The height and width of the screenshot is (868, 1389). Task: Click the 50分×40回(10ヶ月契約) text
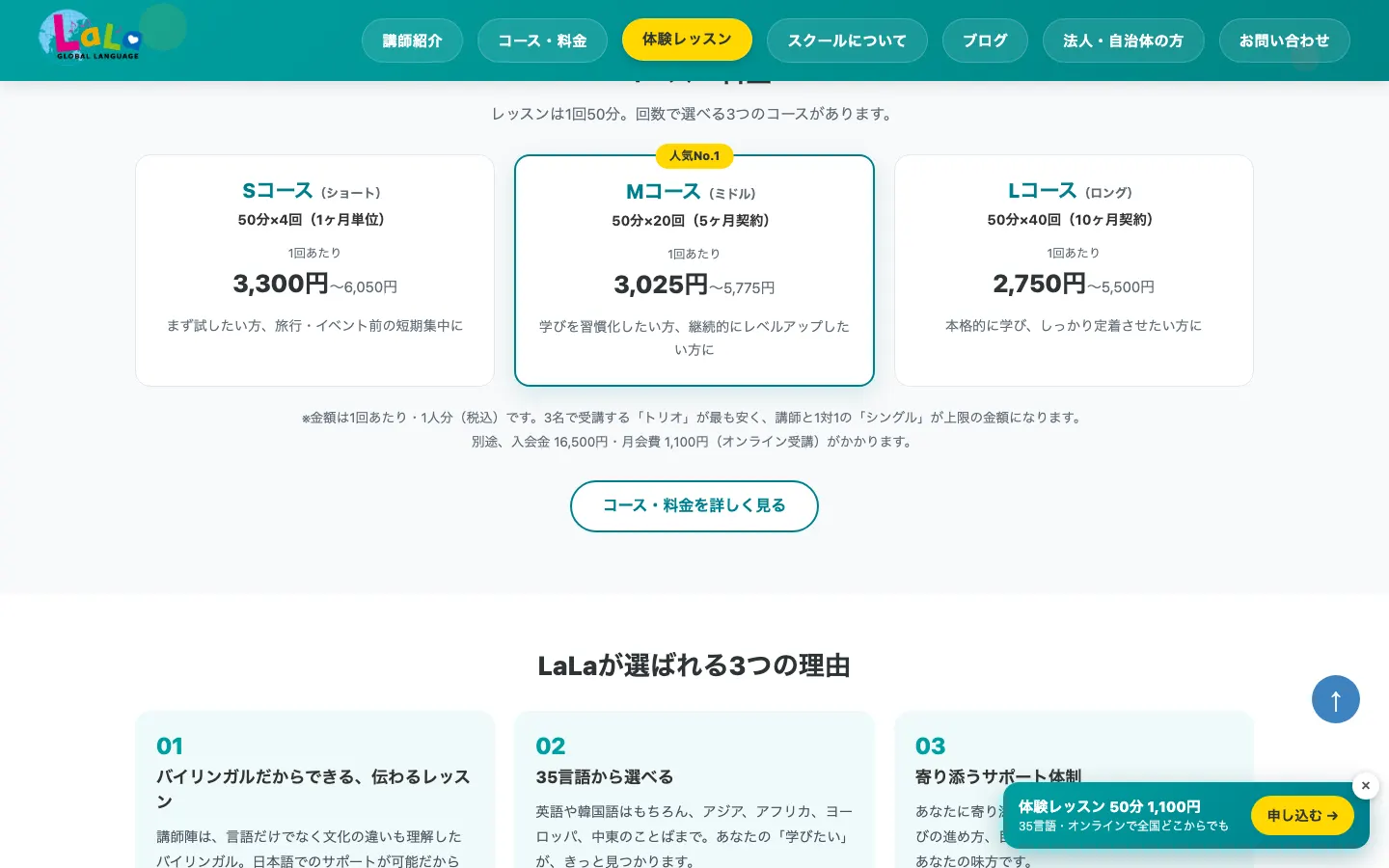point(1073,220)
